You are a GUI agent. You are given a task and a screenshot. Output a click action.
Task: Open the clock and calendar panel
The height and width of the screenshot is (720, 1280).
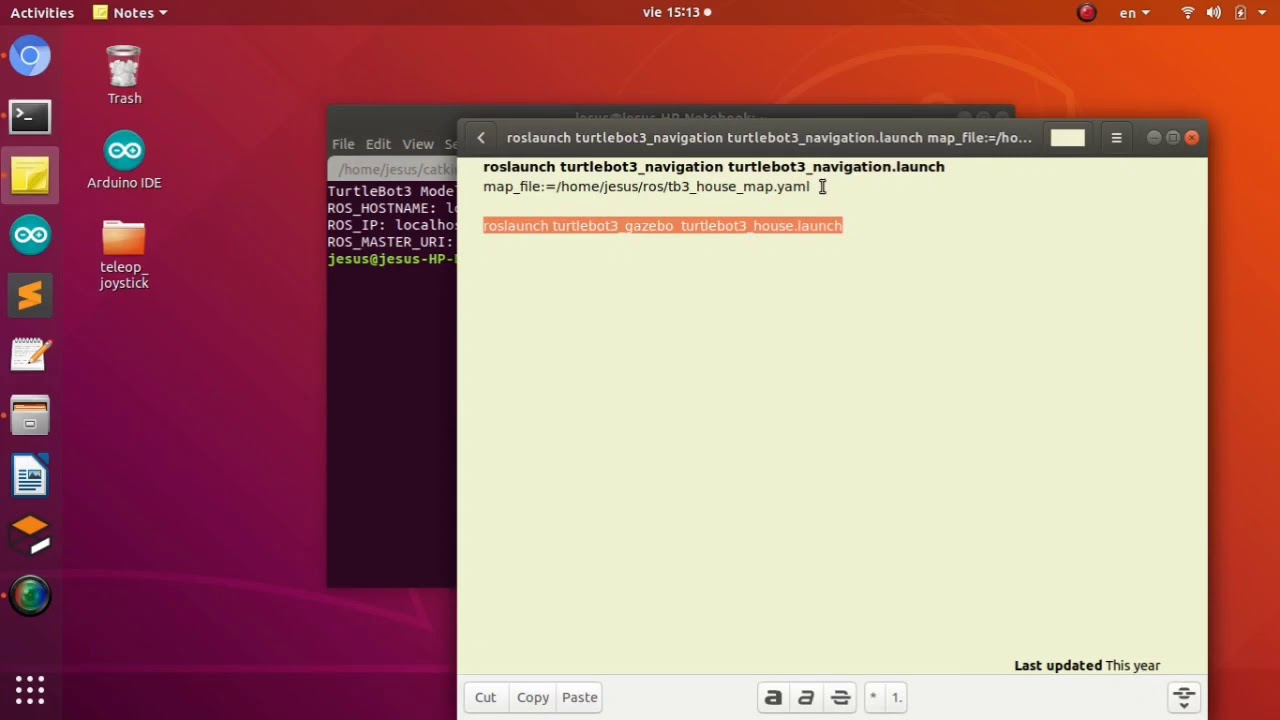click(x=677, y=13)
